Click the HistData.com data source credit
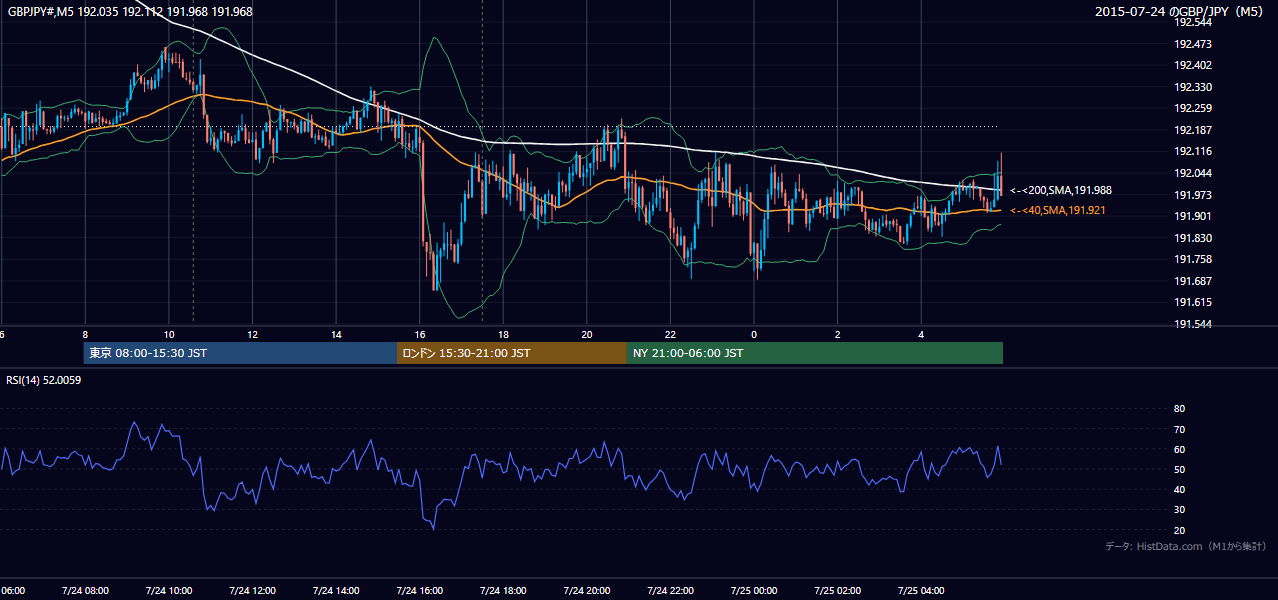 tap(1186, 546)
